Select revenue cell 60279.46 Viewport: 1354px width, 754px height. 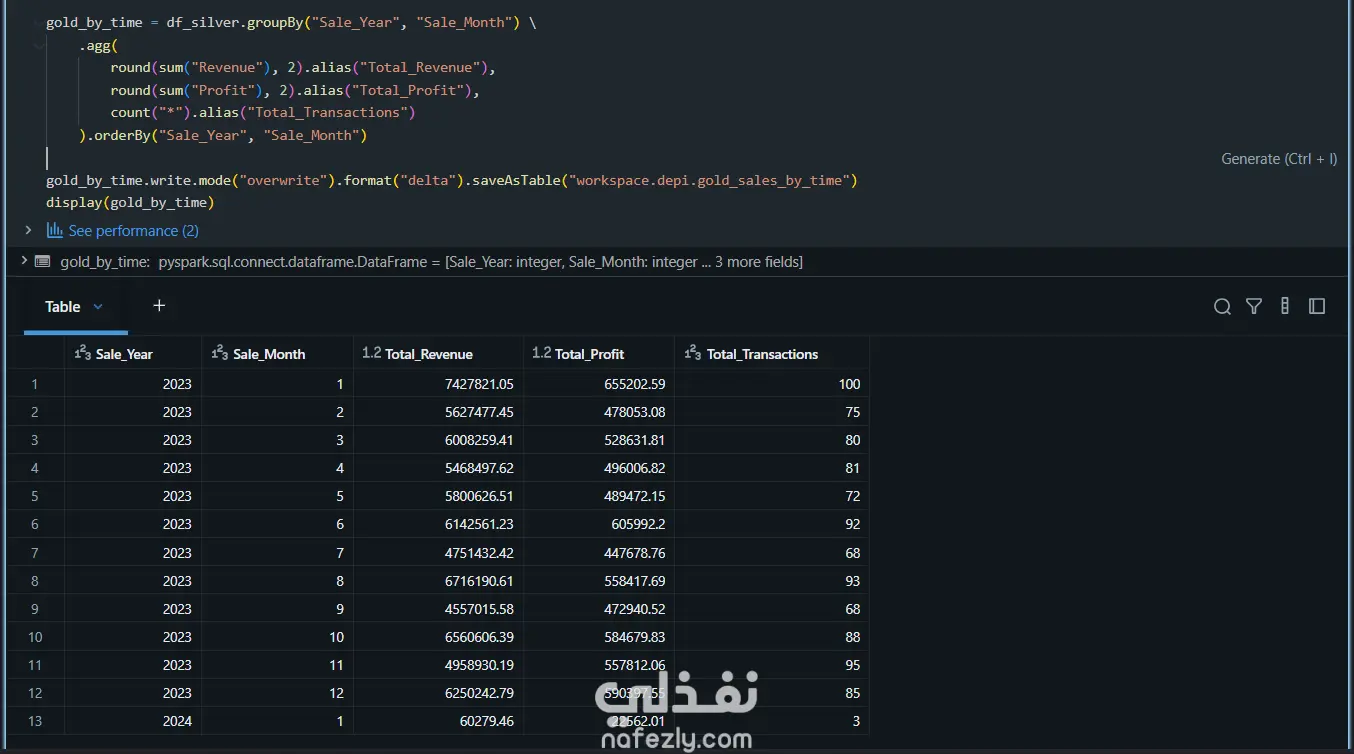click(x=438, y=721)
